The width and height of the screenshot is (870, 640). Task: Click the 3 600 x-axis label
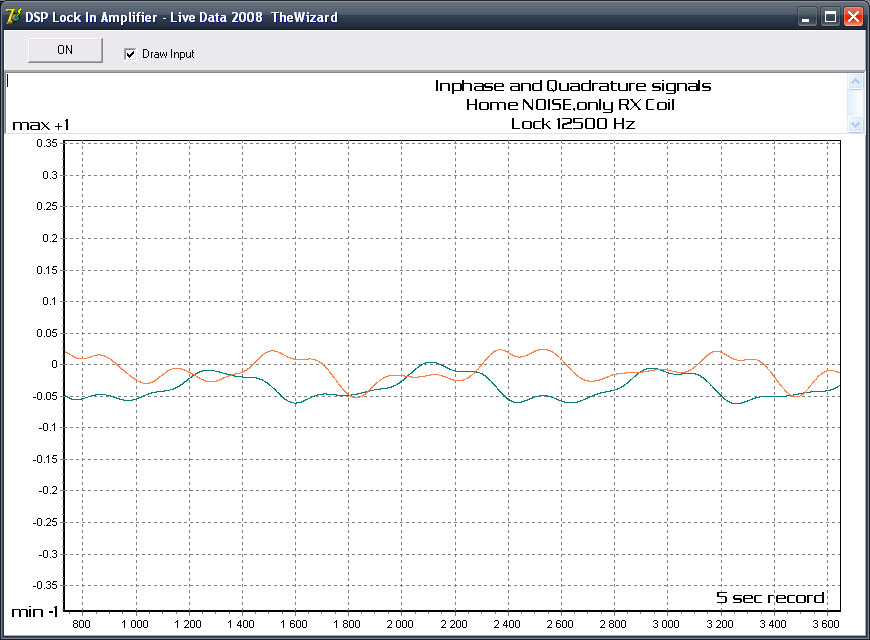[826, 624]
